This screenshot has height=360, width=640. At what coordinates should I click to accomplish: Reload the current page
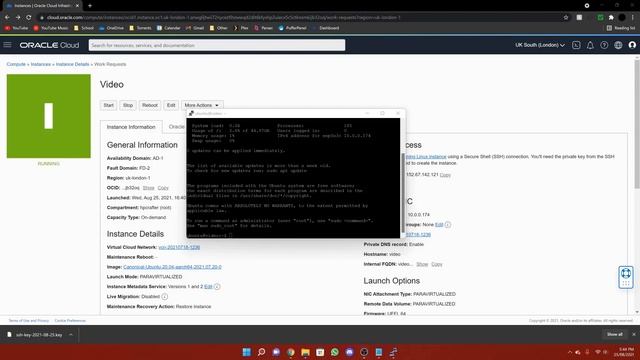pos(29,18)
